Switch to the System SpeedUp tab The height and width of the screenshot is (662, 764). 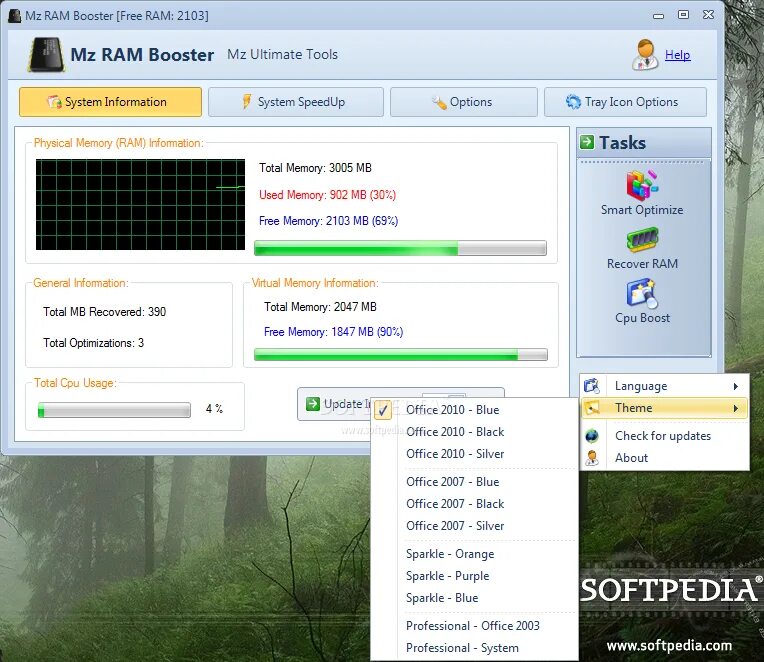(296, 102)
